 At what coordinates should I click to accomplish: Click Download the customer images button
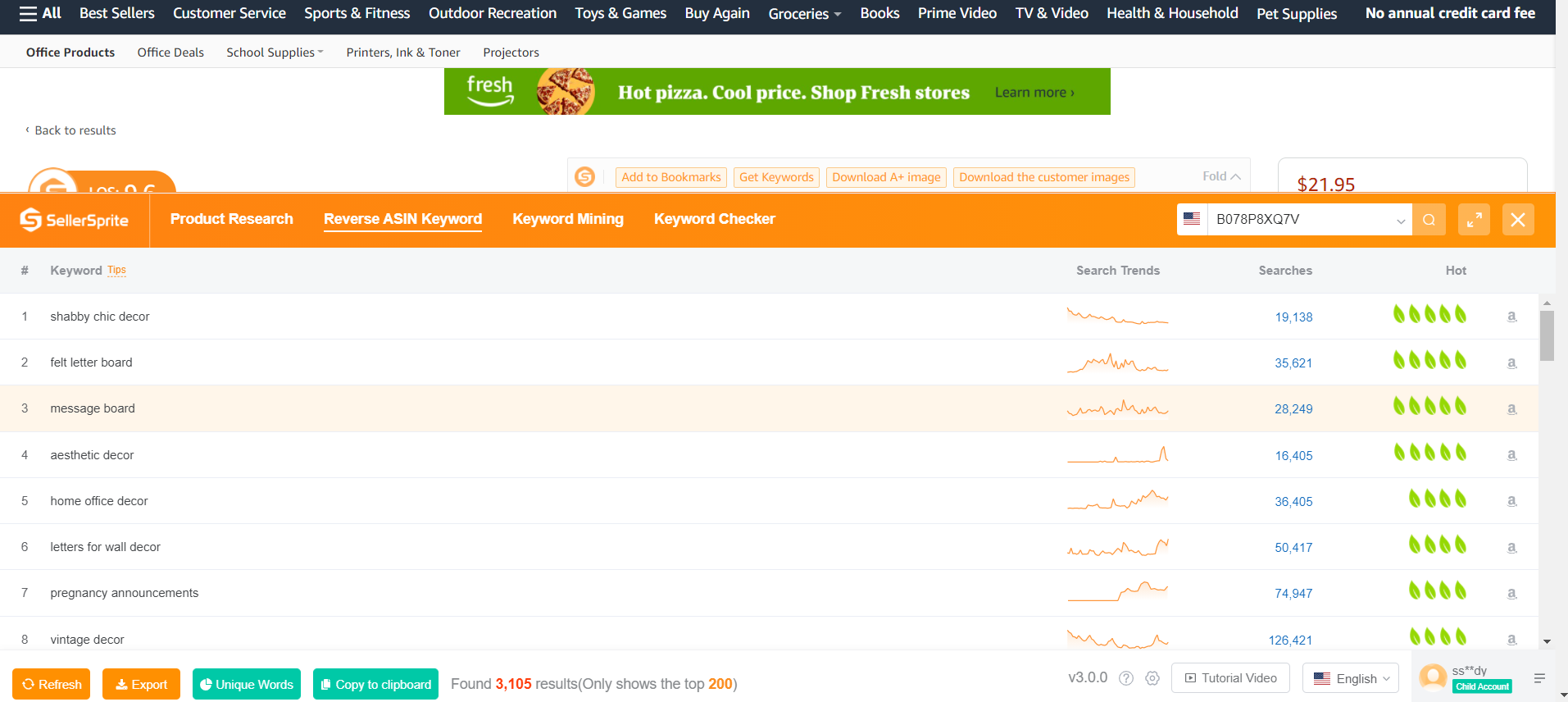pyautogui.click(x=1043, y=177)
